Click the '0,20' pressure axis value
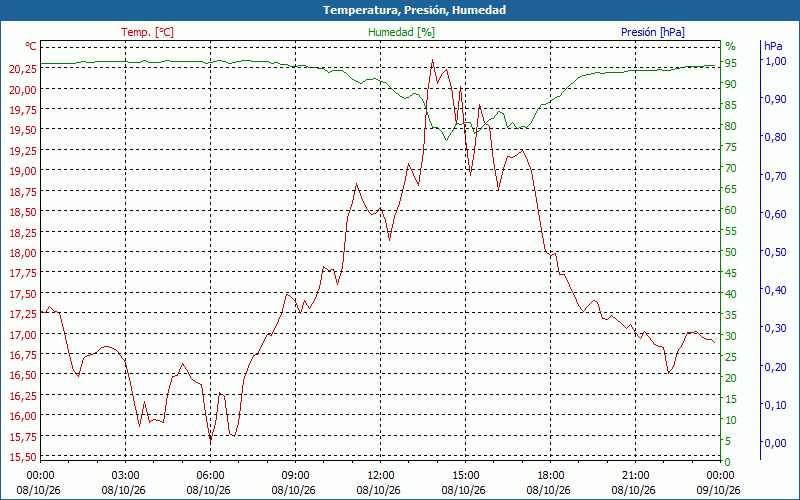Viewport: 800px width, 500px height. 776,366
